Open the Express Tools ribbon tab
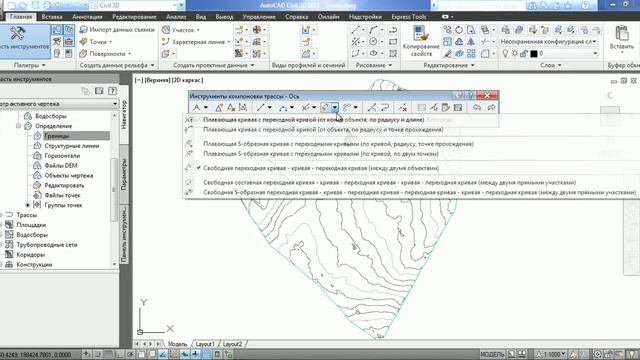 [x=409, y=17]
